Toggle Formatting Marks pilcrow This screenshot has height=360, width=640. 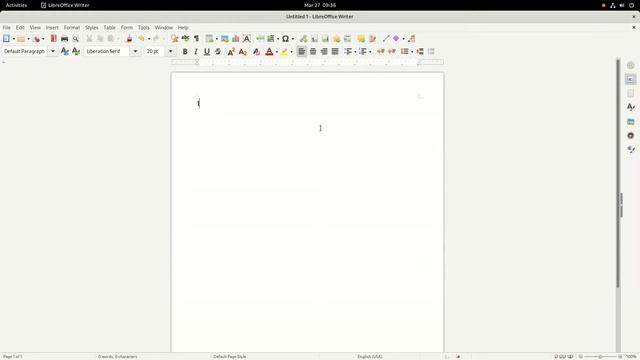(x=196, y=39)
